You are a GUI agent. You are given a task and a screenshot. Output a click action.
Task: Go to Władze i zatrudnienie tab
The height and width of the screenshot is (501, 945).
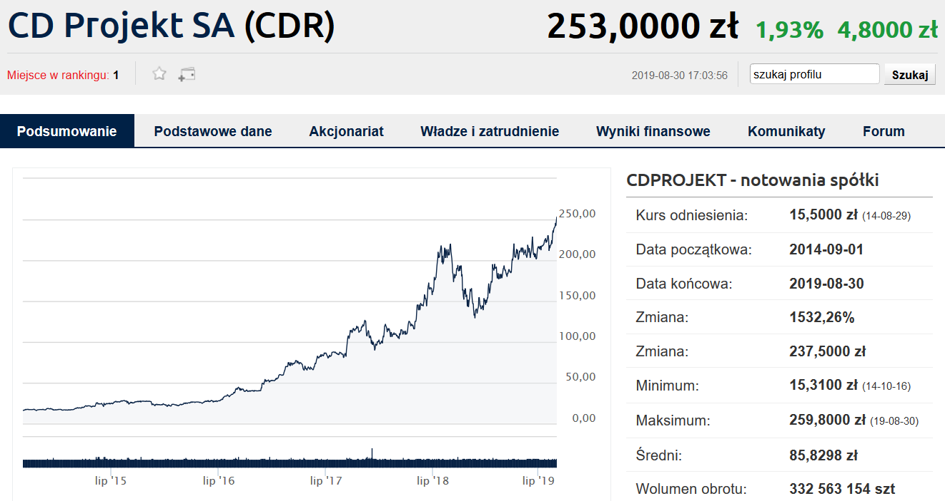pos(489,131)
